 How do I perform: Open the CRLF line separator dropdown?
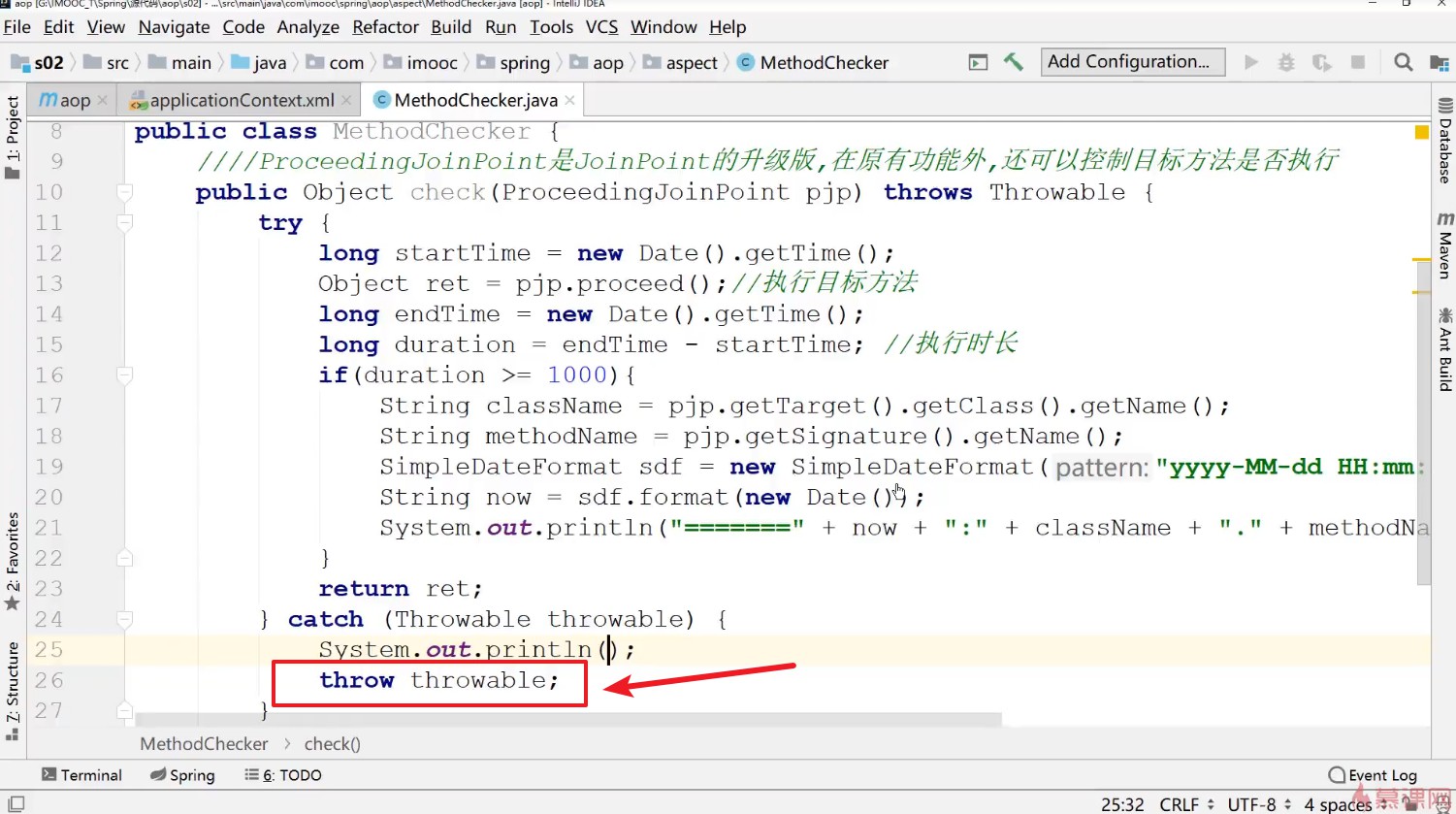coord(1186,804)
